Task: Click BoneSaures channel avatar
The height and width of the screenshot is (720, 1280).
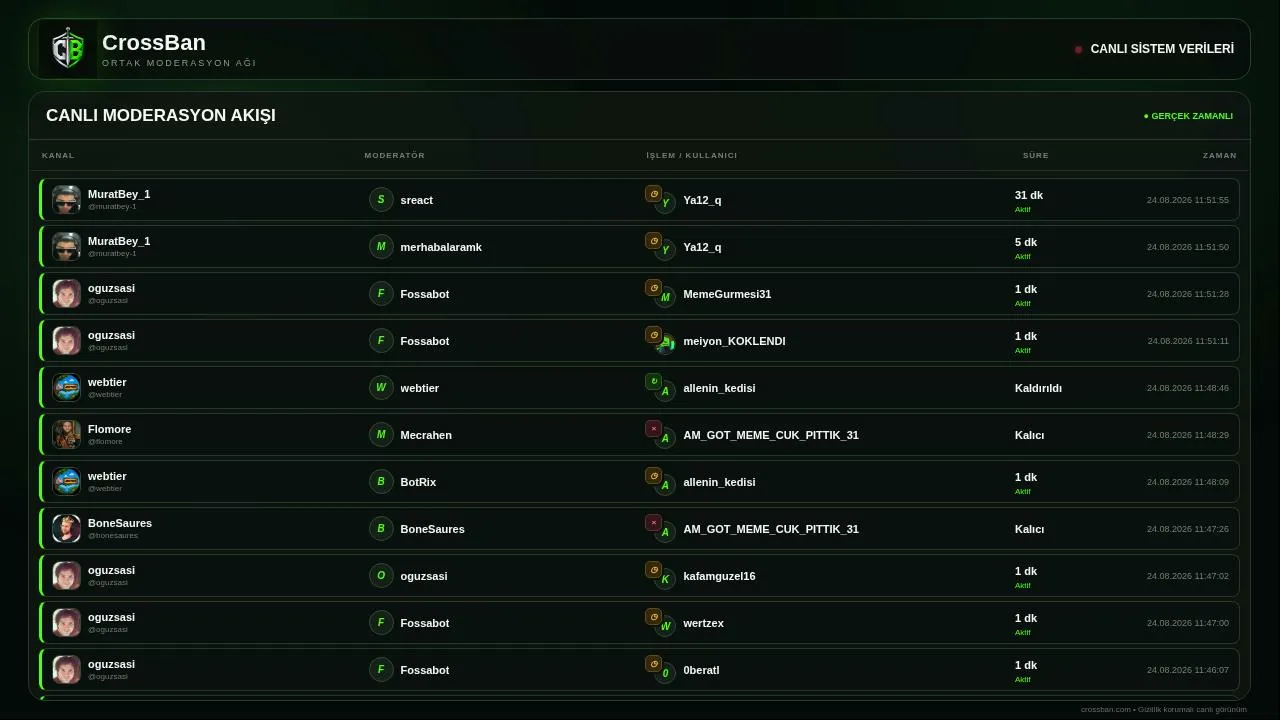Action: pyautogui.click(x=66, y=529)
